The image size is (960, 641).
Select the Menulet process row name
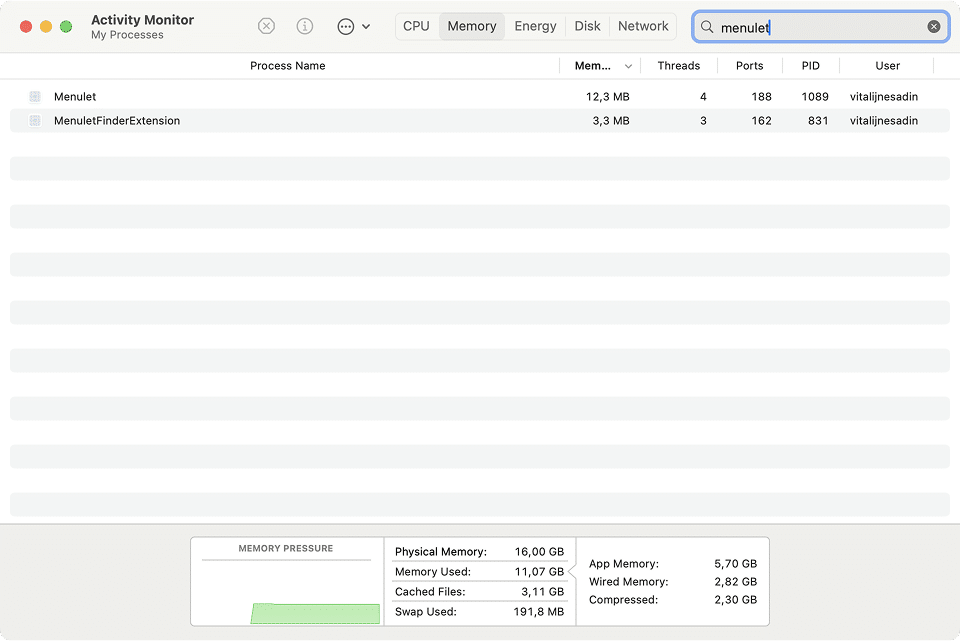pyautogui.click(x=75, y=97)
